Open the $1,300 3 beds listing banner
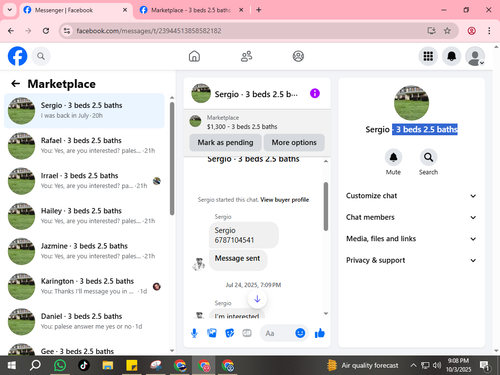 (257, 122)
